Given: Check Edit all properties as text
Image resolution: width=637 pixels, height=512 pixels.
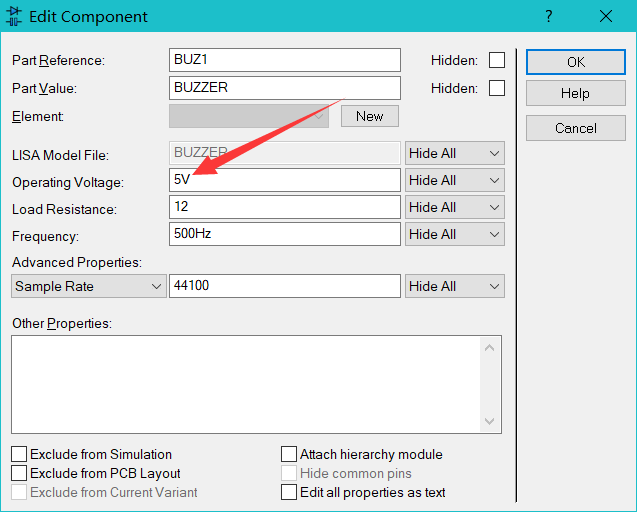Looking at the screenshot, I should pos(289,492).
